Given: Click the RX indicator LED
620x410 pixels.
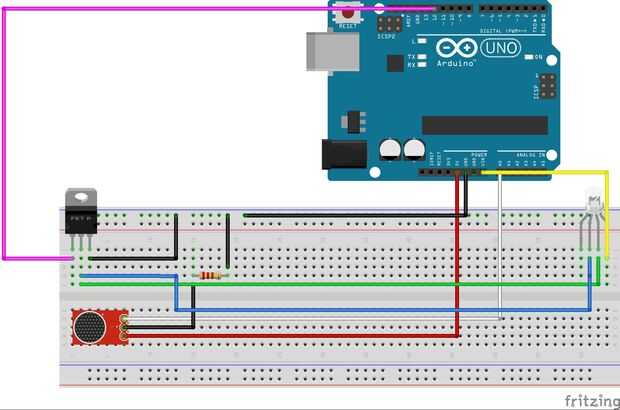Looking at the screenshot, I should (x=422, y=64).
